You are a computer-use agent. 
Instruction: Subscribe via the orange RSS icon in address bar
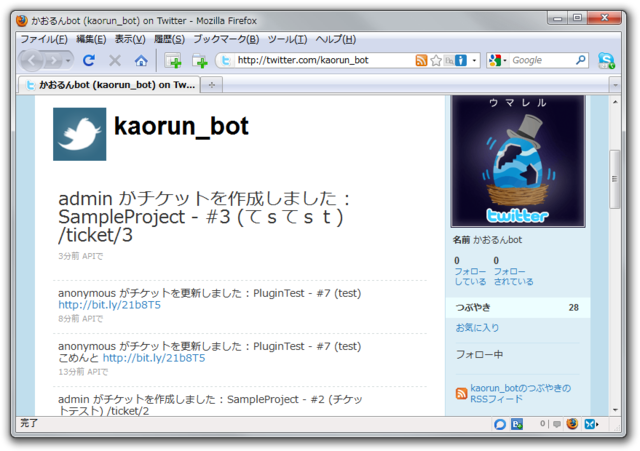(421, 60)
